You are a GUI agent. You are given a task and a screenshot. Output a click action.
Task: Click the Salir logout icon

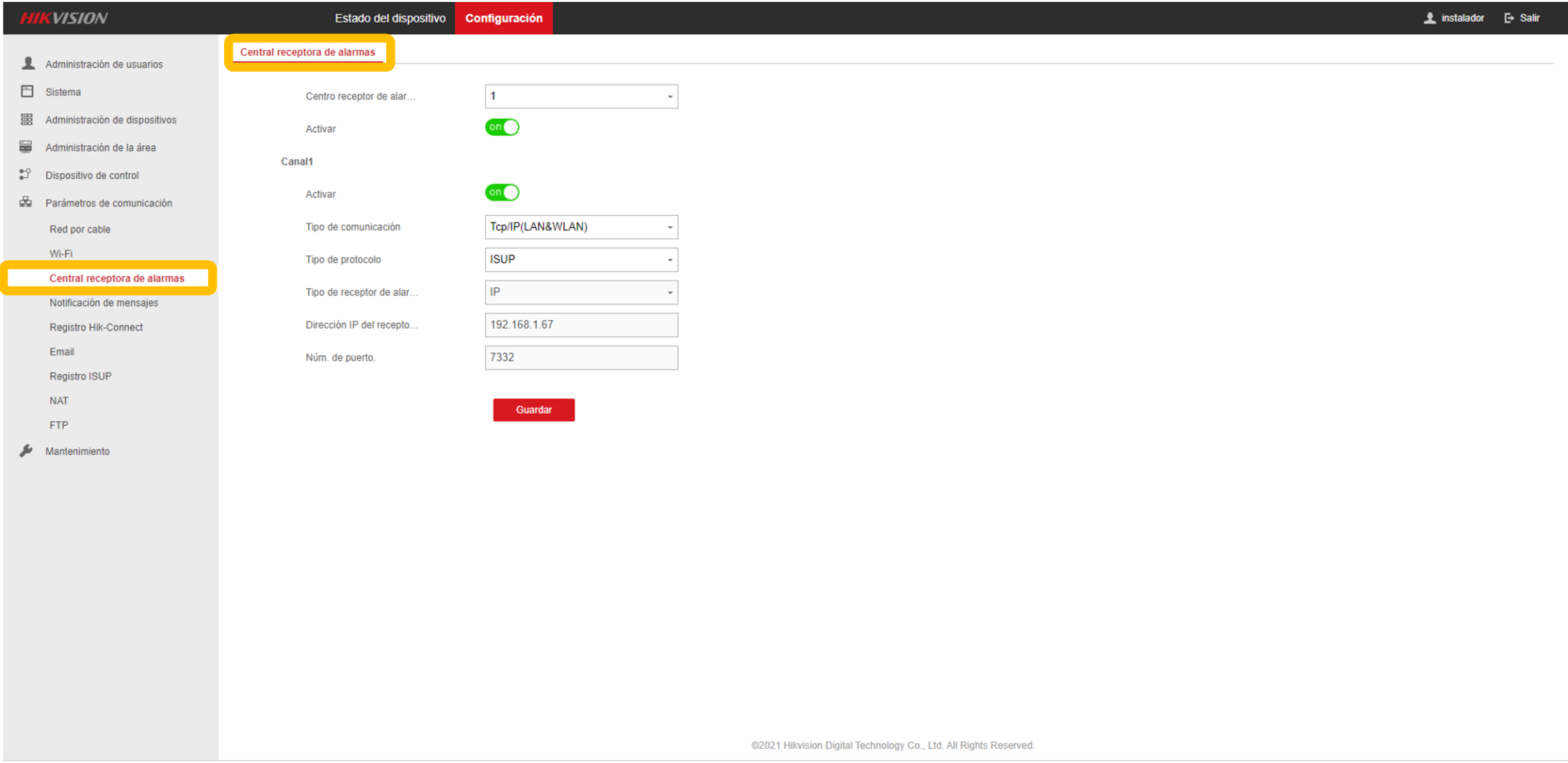coord(1510,18)
